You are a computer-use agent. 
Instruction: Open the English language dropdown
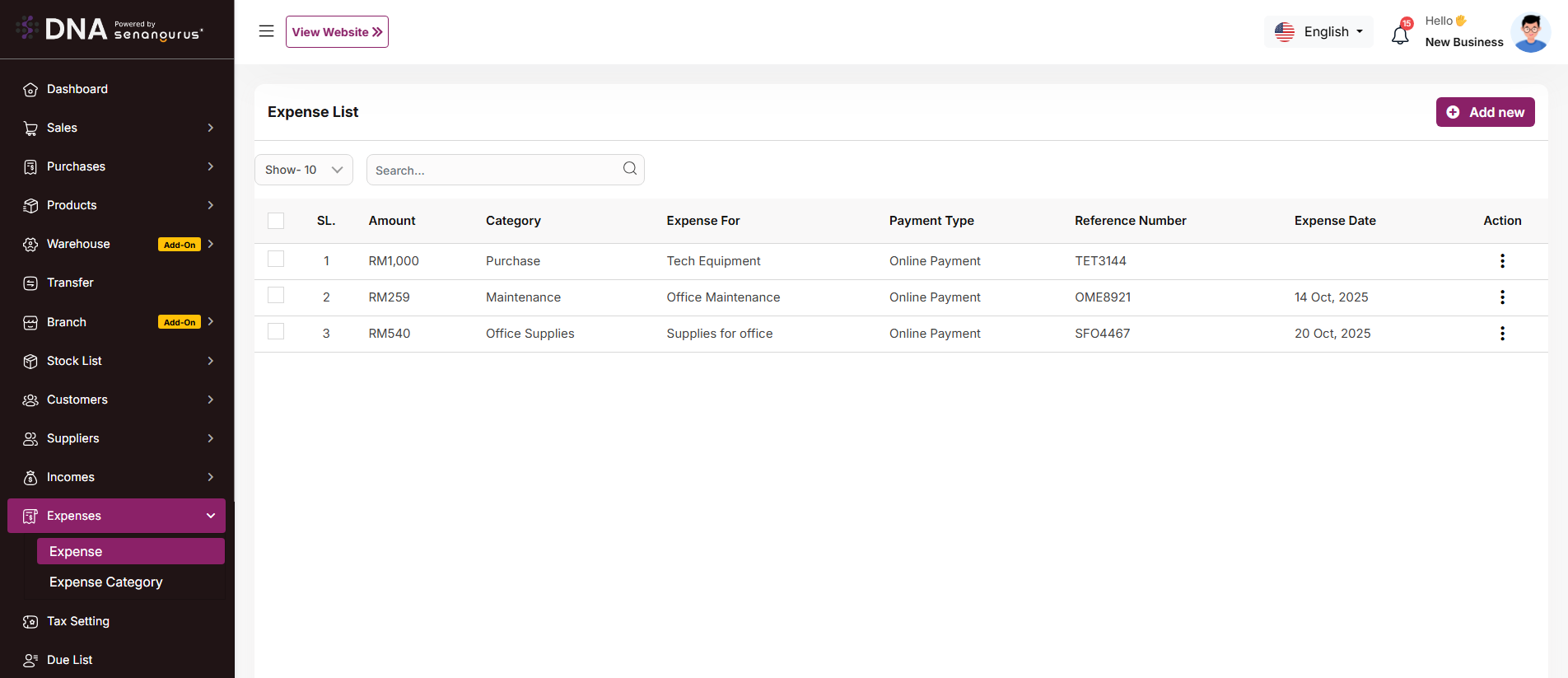click(1318, 32)
